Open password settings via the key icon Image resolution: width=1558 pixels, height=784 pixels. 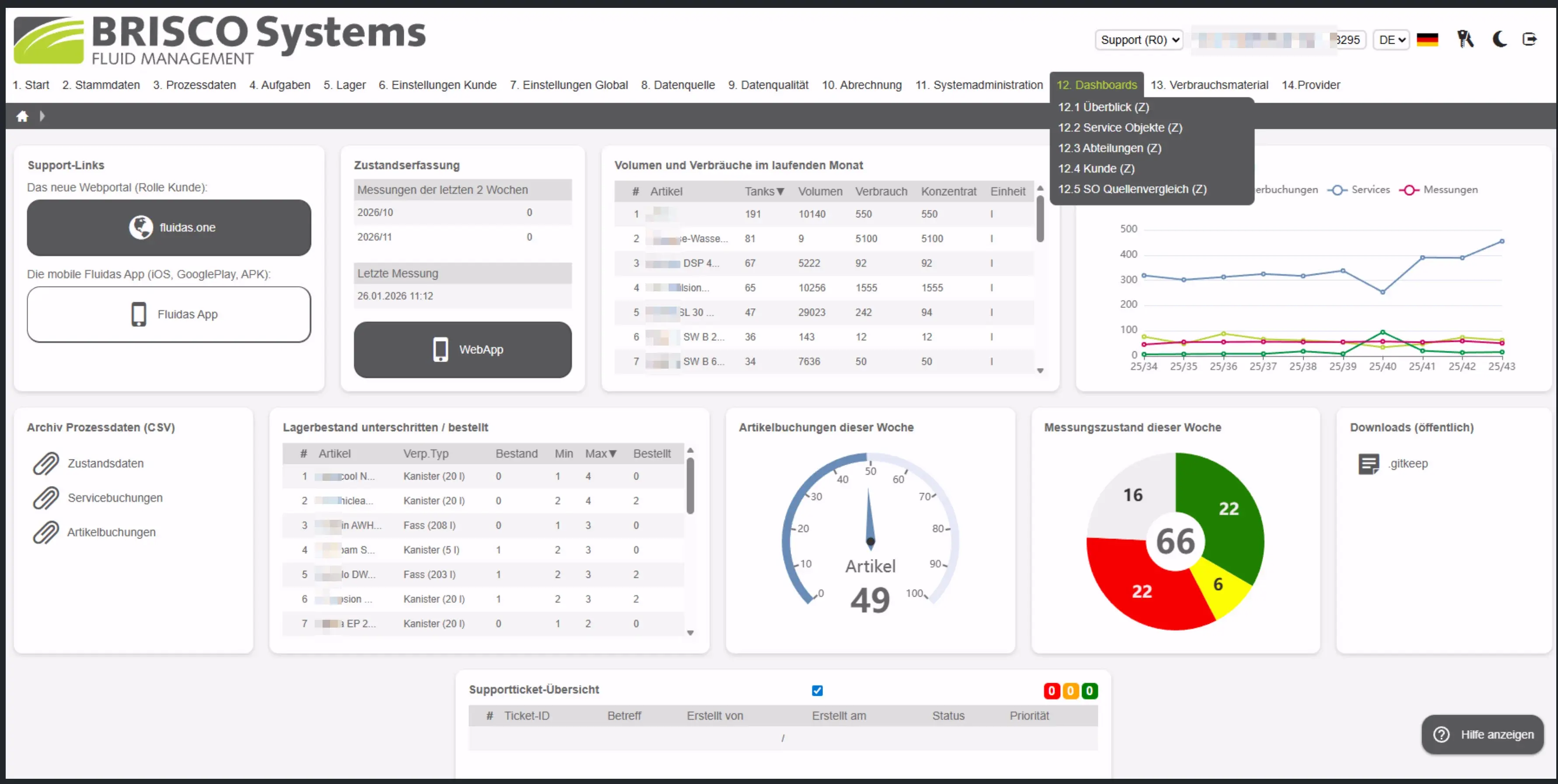(x=1466, y=39)
